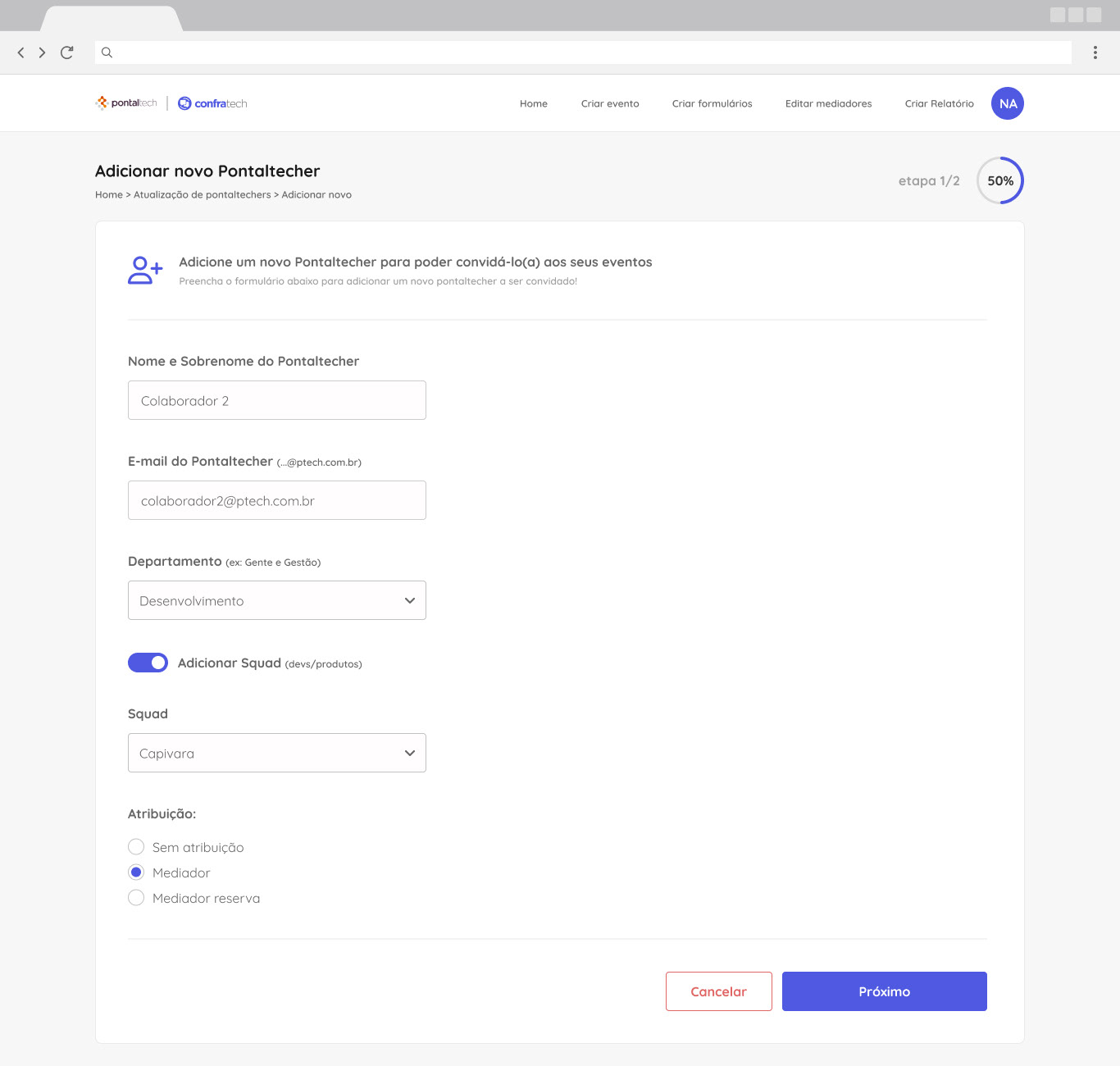Open the Departamento dropdown
Screen dimensions: 1120x1066
(276, 600)
